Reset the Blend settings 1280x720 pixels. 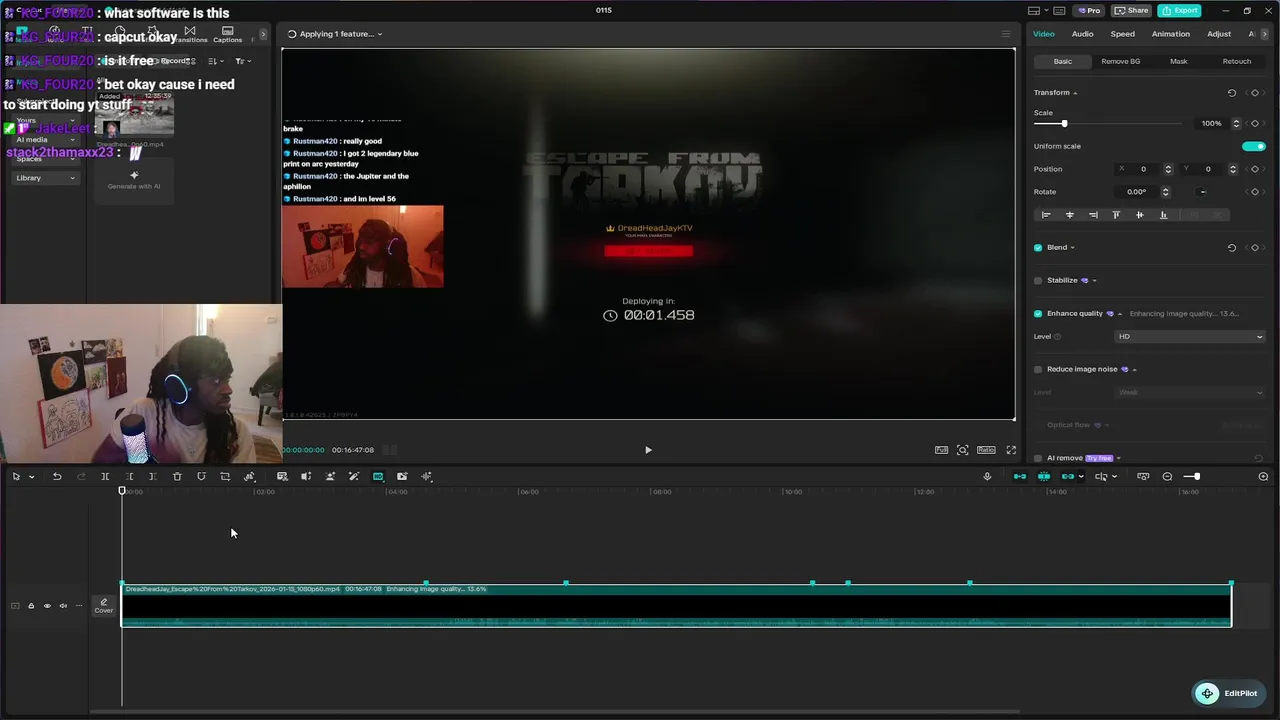click(x=1232, y=248)
